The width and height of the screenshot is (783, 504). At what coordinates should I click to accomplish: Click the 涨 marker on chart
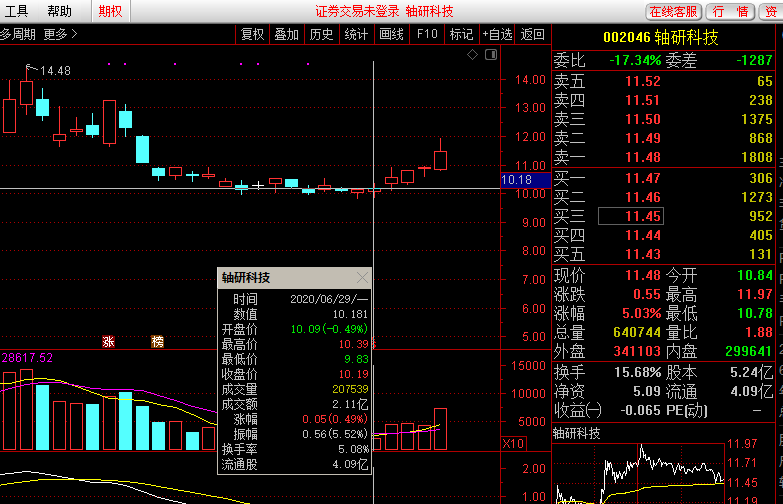[108, 342]
